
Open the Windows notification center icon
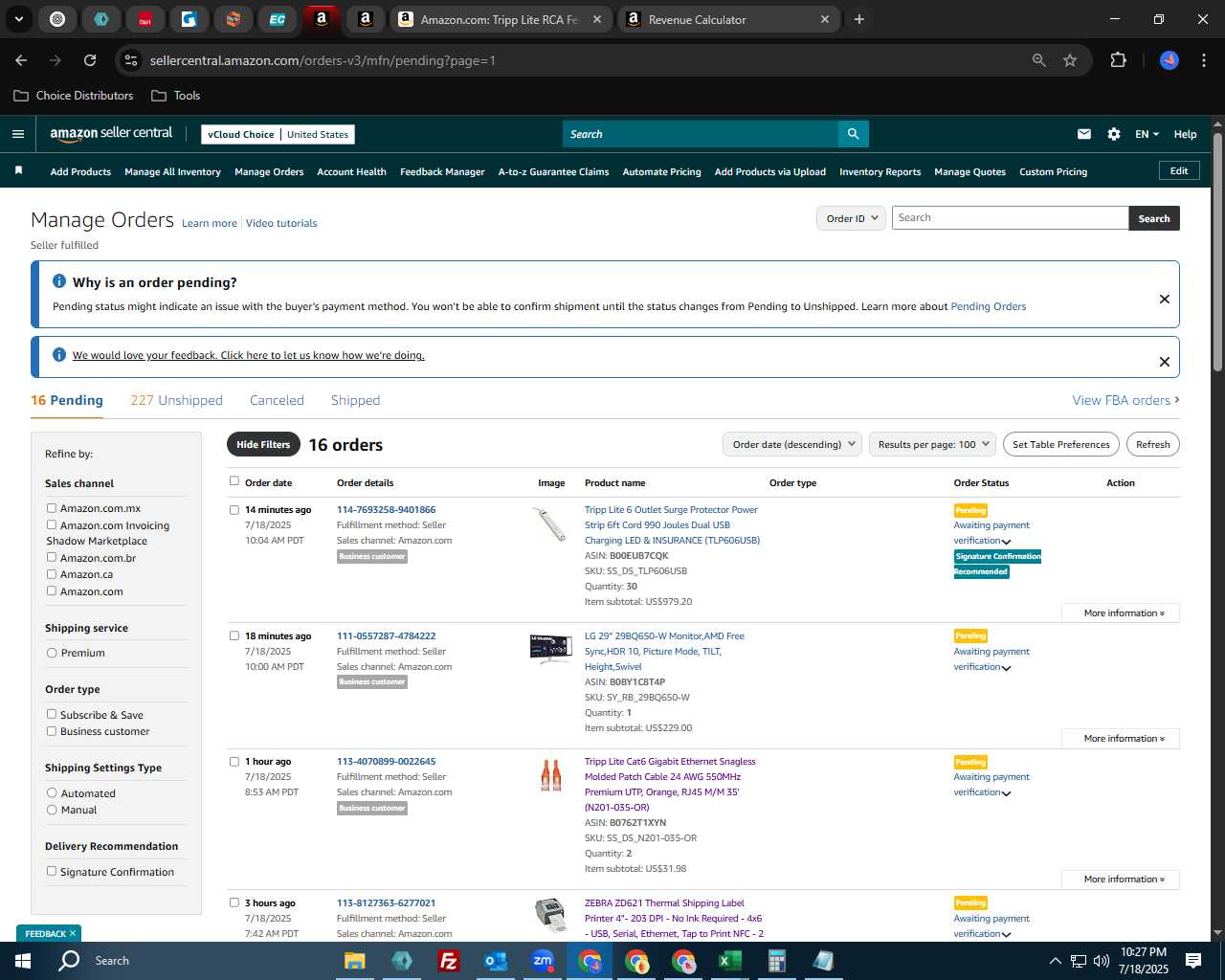(x=1193, y=960)
